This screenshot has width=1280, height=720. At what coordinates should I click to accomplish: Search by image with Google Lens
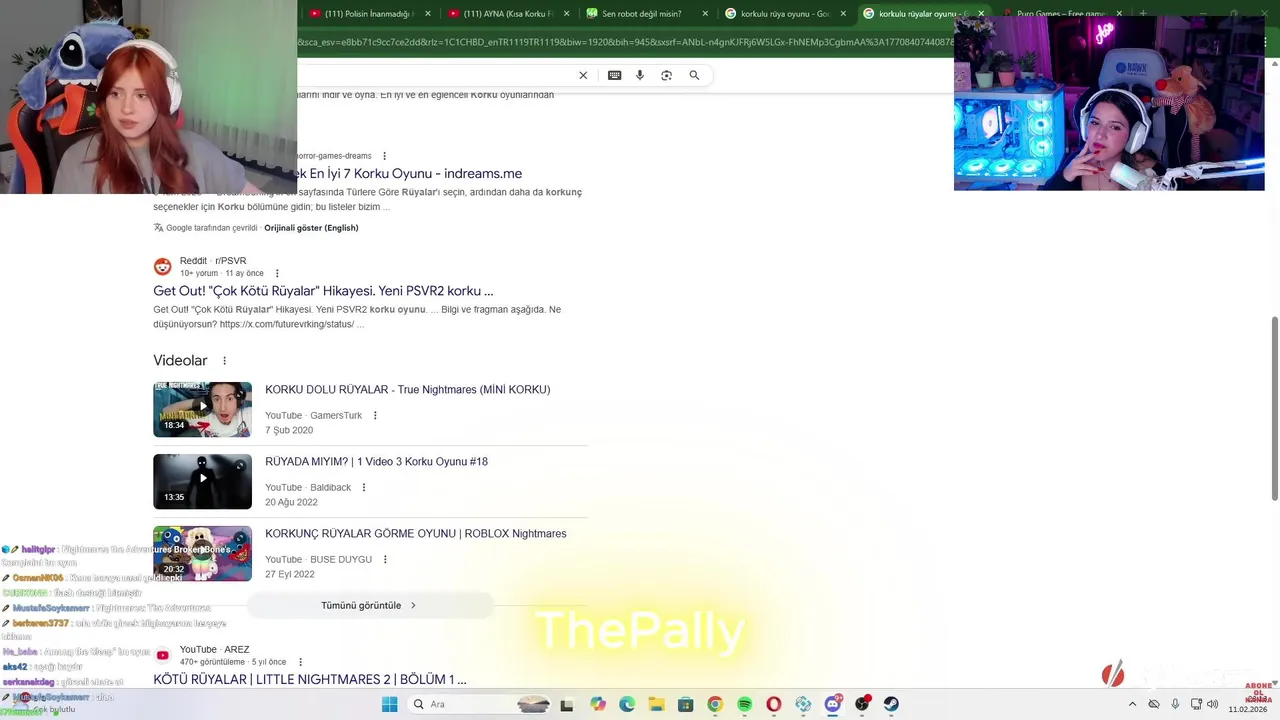pos(666,75)
